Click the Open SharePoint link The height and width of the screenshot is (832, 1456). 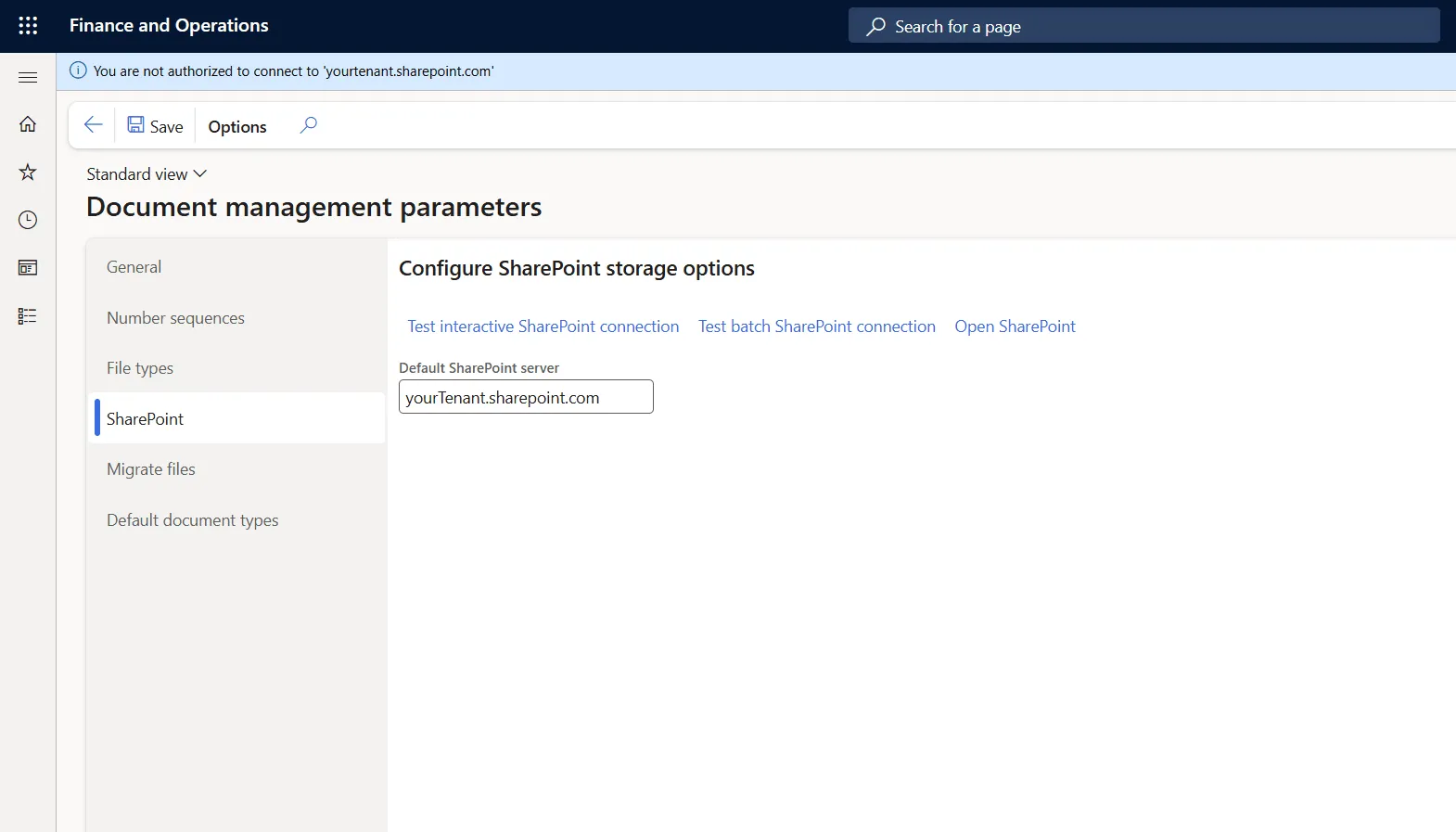[1015, 326]
